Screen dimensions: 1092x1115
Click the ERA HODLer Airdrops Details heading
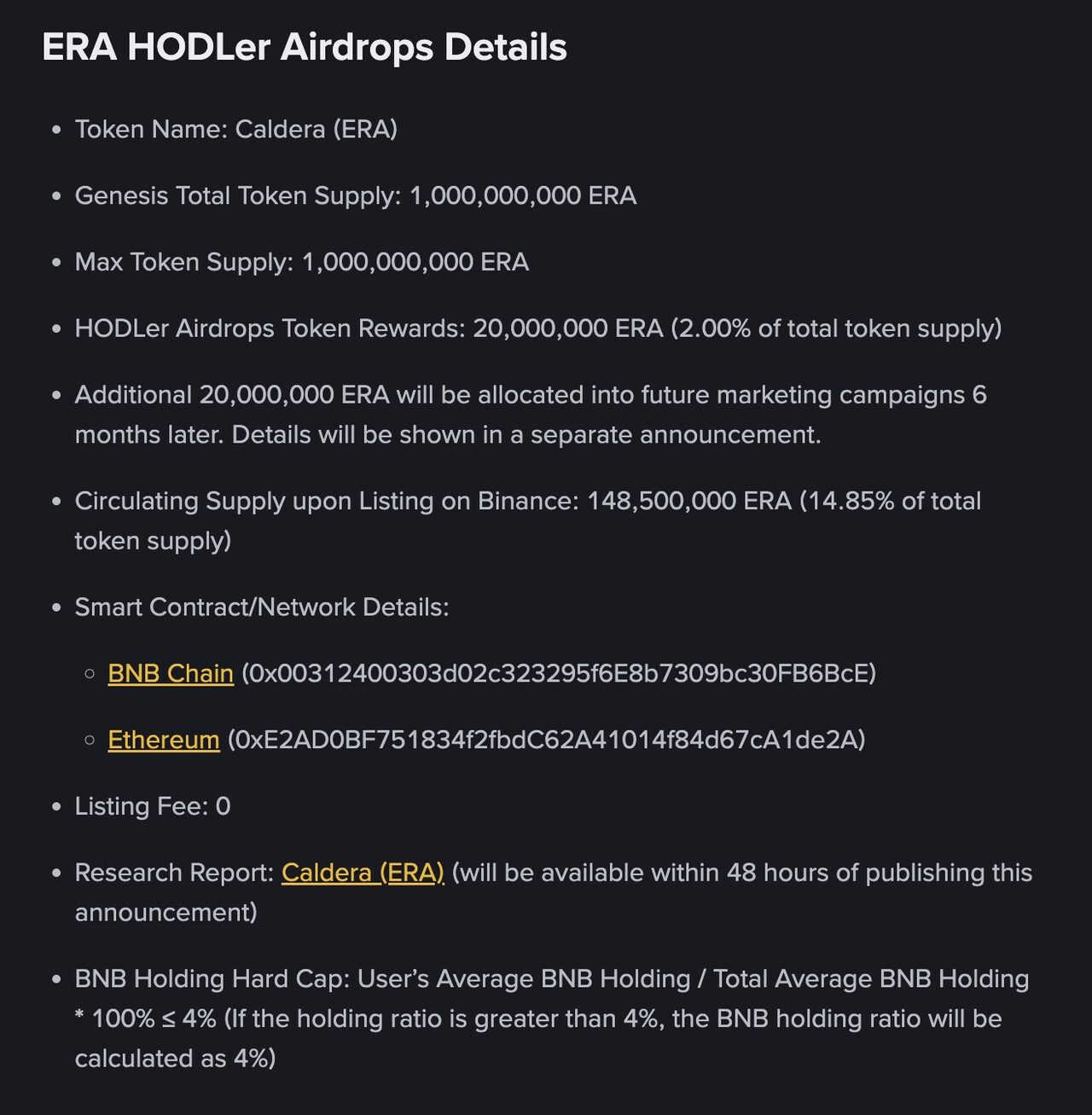(x=305, y=47)
